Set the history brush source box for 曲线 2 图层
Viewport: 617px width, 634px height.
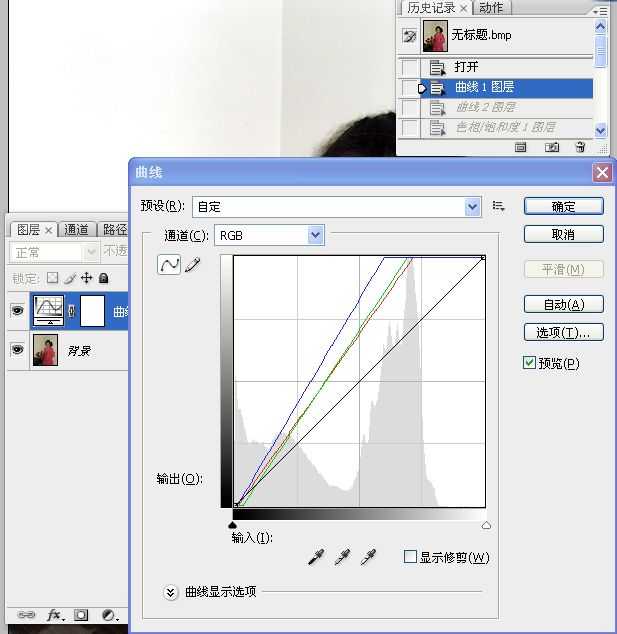tap(409, 108)
